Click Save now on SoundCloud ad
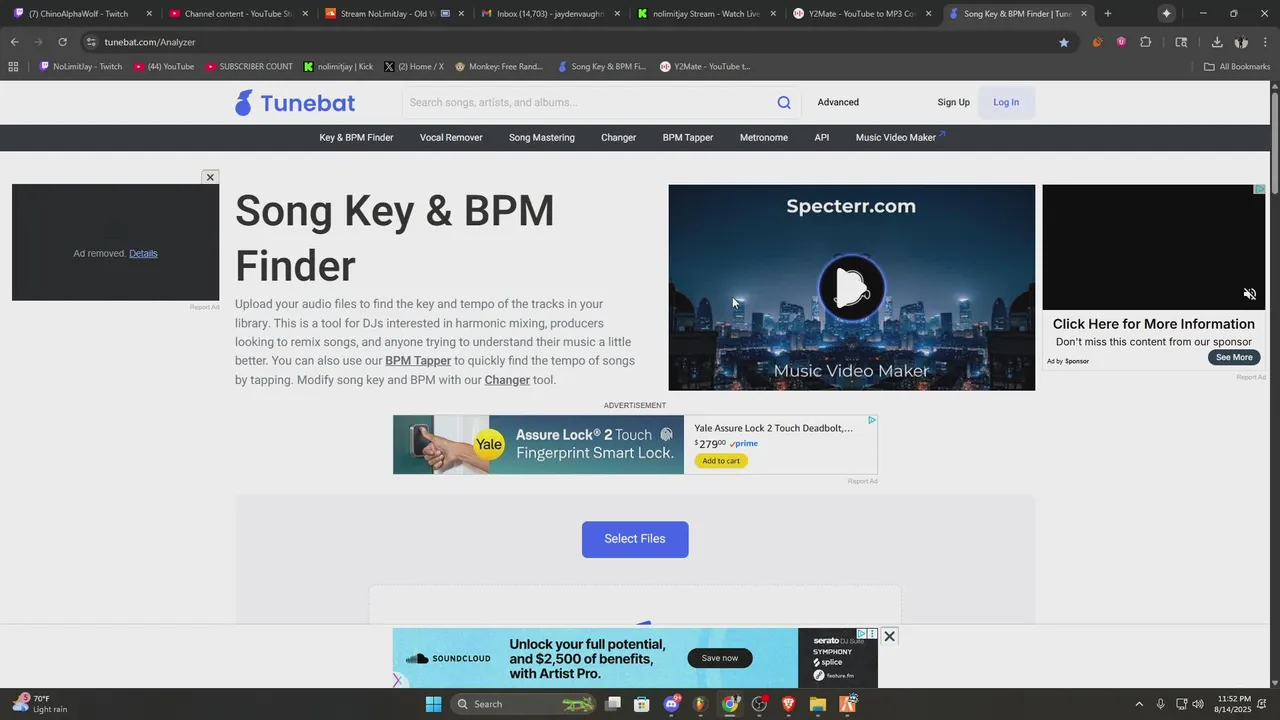 pyautogui.click(x=720, y=658)
